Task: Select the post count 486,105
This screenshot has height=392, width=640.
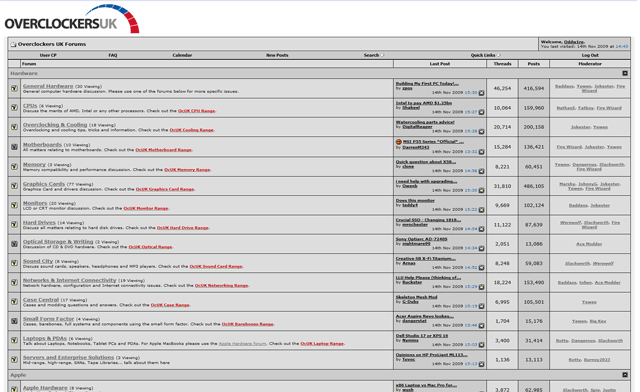Action: click(534, 186)
